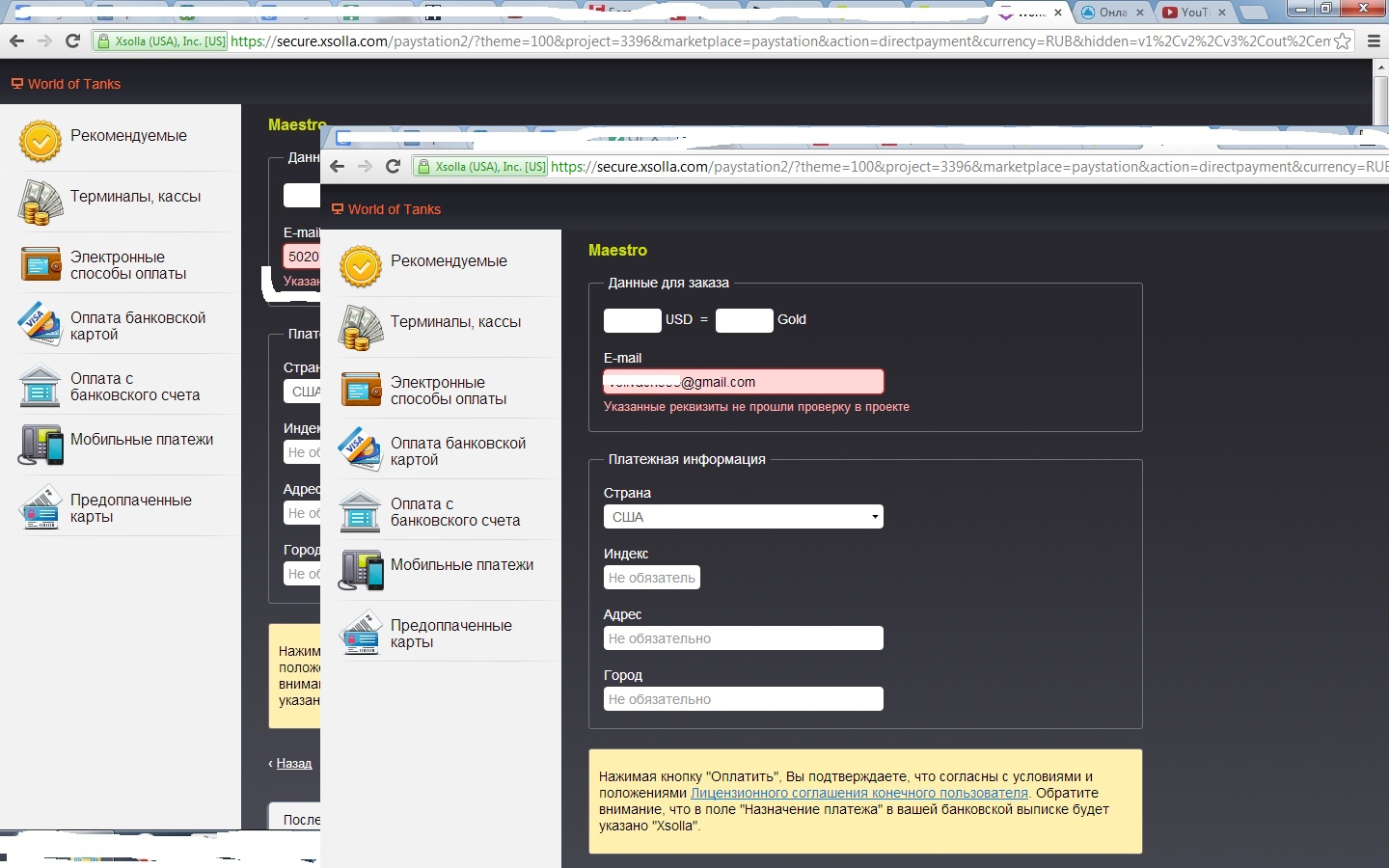
Task: Click the "Данные для заказа" section title in front window
Action: 668,283
